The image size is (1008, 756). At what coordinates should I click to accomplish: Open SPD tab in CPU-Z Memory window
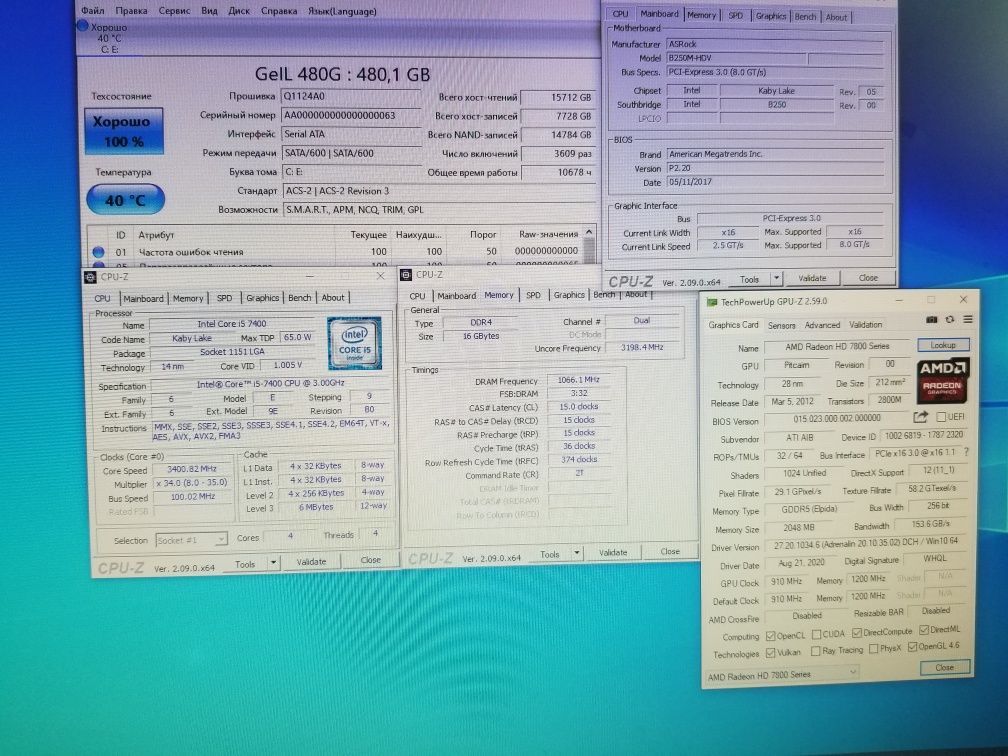pyautogui.click(x=533, y=295)
